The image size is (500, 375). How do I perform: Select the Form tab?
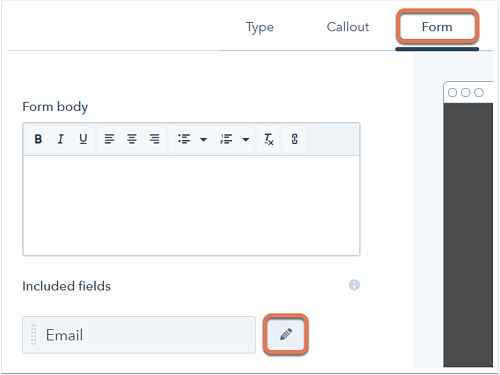(x=437, y=27)
